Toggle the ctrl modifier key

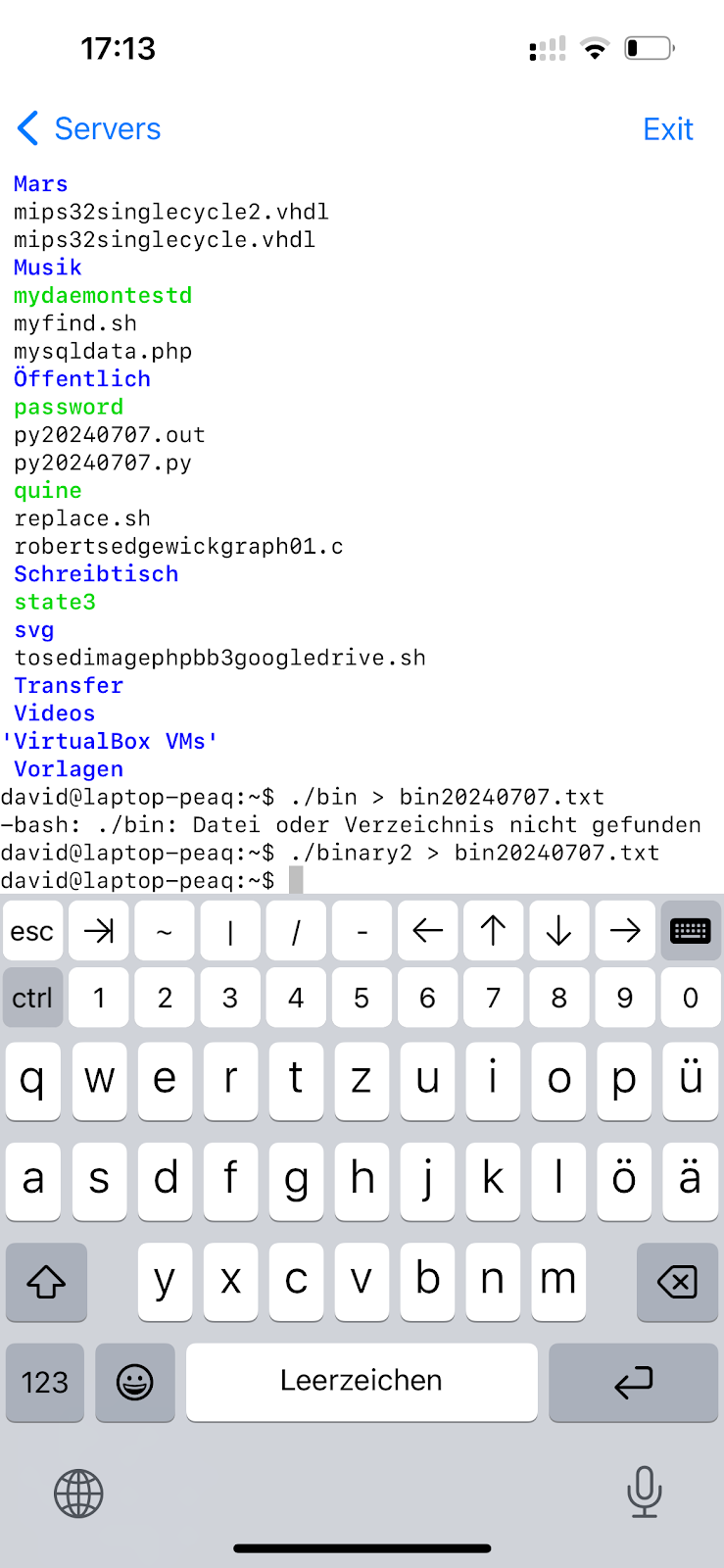pos(32,998)
